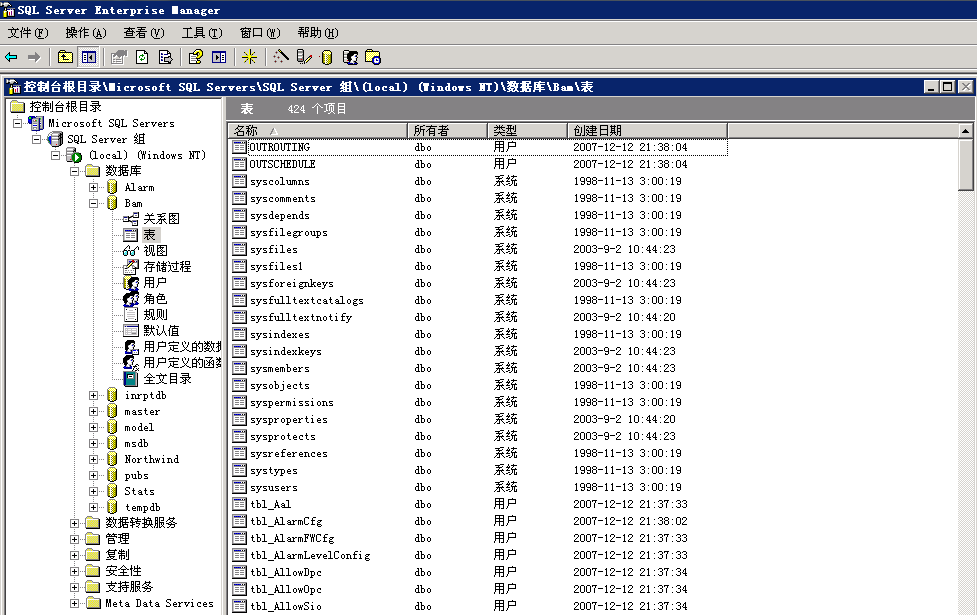Toggle the show/hide console tree icon

point(88,57)
